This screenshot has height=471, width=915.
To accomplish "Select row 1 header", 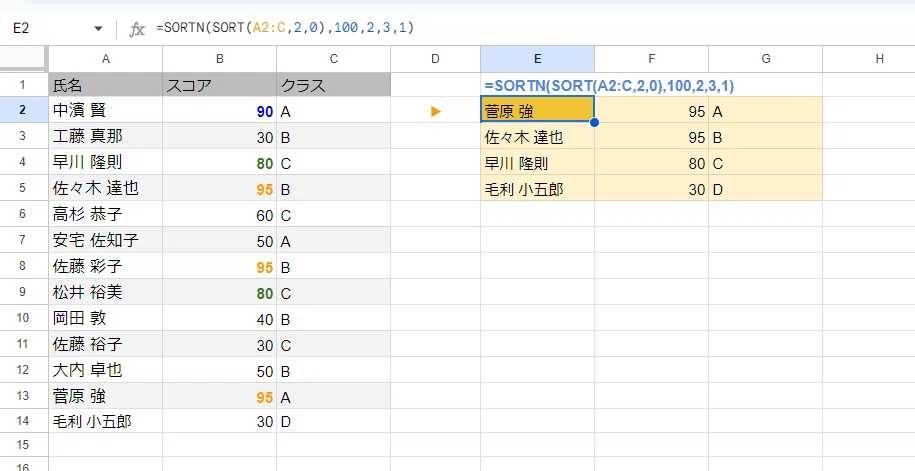I will tap(23, 85).
